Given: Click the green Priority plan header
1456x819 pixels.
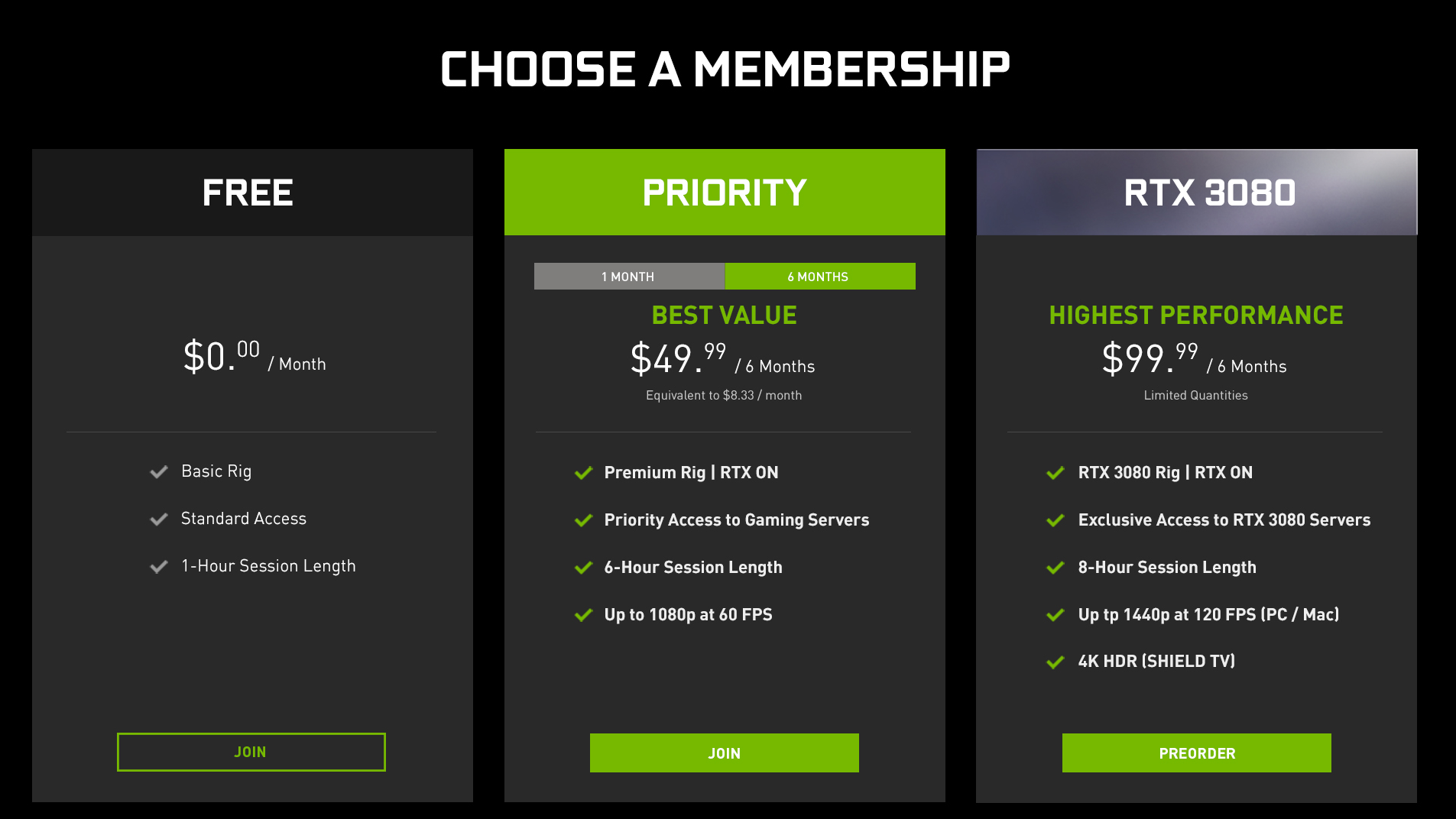Looking at the screenshot, I should [725, 193].
